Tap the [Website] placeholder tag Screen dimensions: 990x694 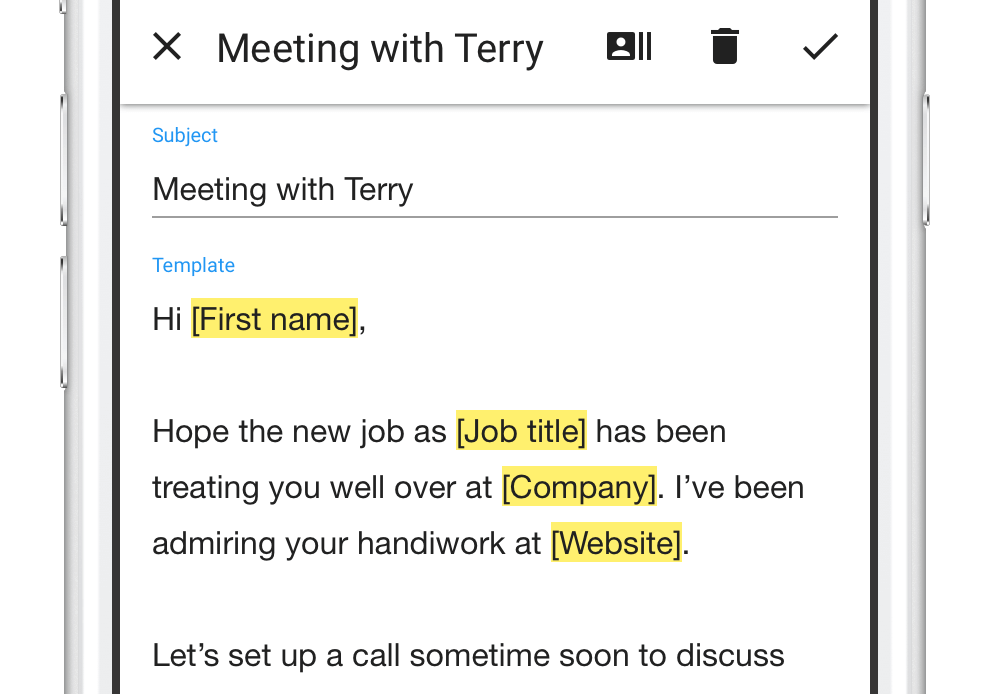[616, 543]
